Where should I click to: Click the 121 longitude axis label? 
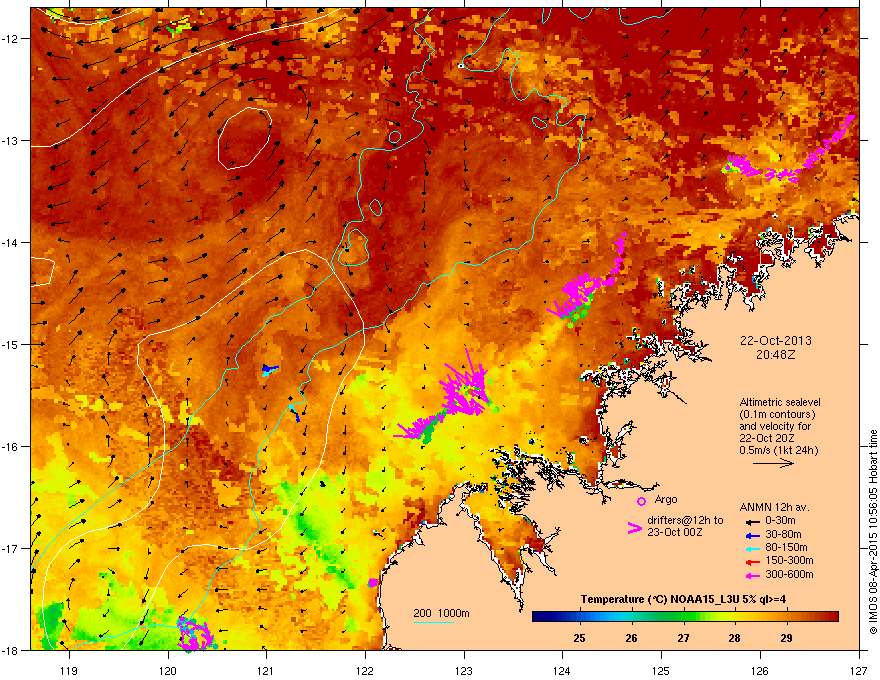tap(266, 670)
